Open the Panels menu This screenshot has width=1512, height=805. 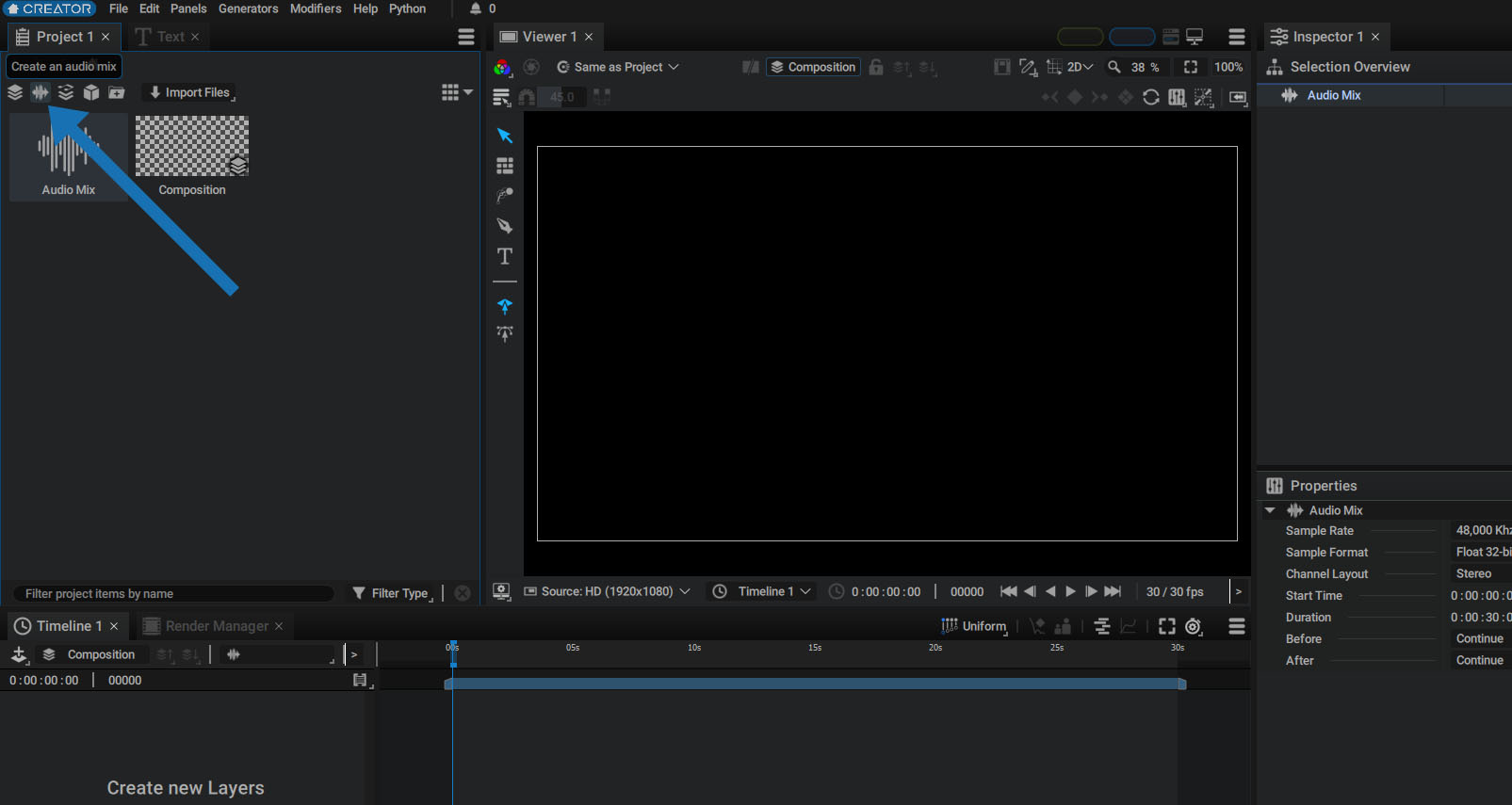pos(188,8)
